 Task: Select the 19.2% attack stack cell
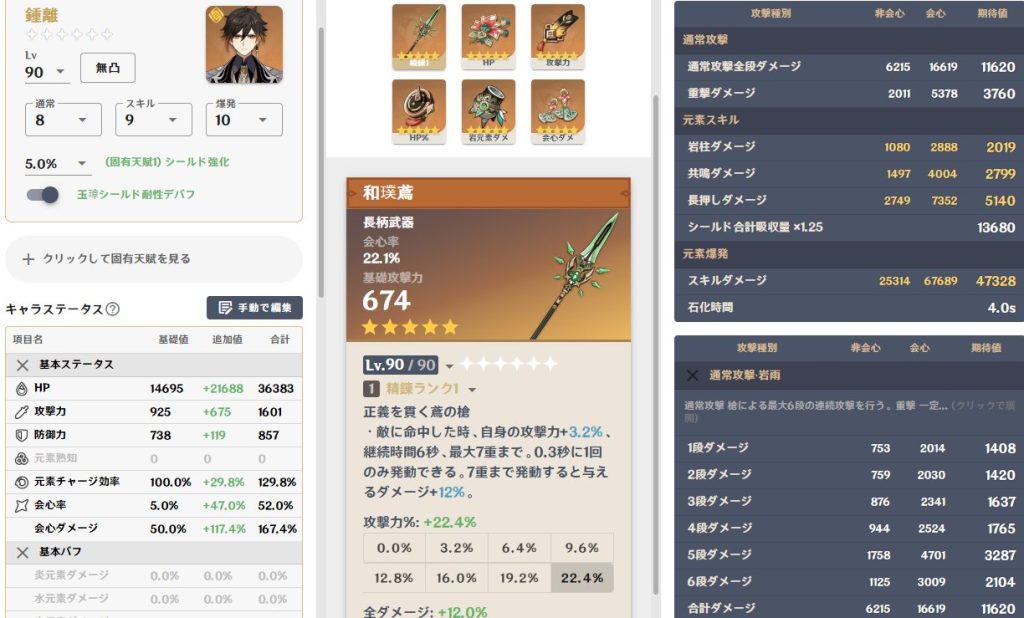(x=519, y=577)
